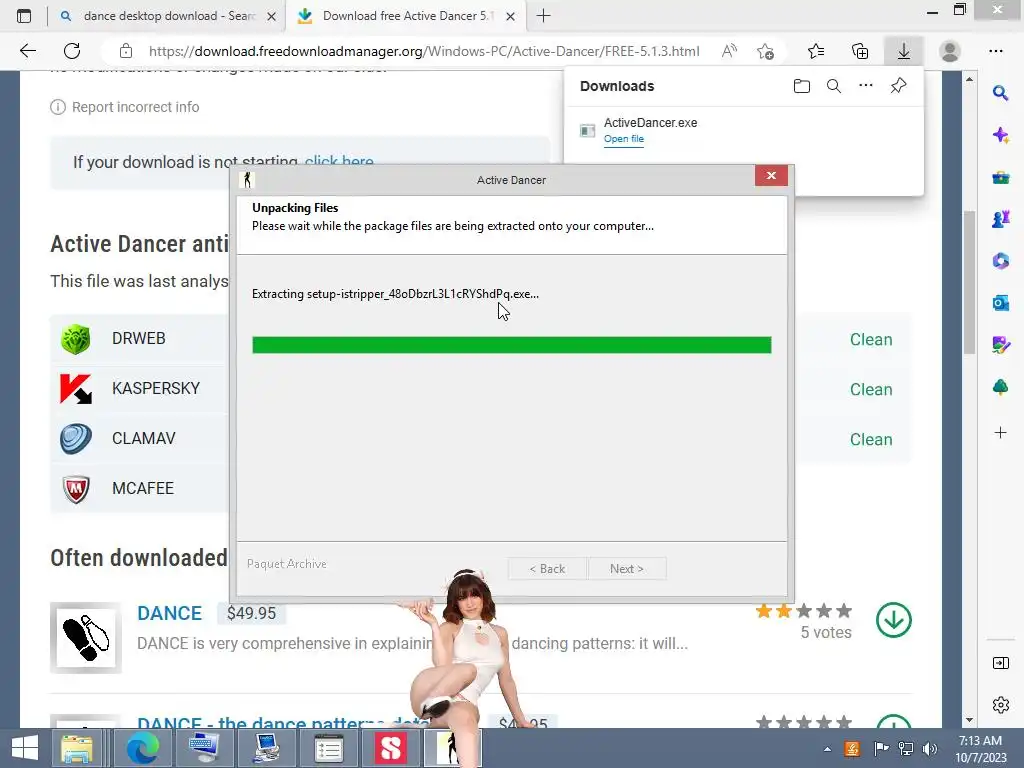Download DANCE with the green arrow icon
This screenshot has height=768, width=1024.
pyautogui.click(x=893, y=620)
